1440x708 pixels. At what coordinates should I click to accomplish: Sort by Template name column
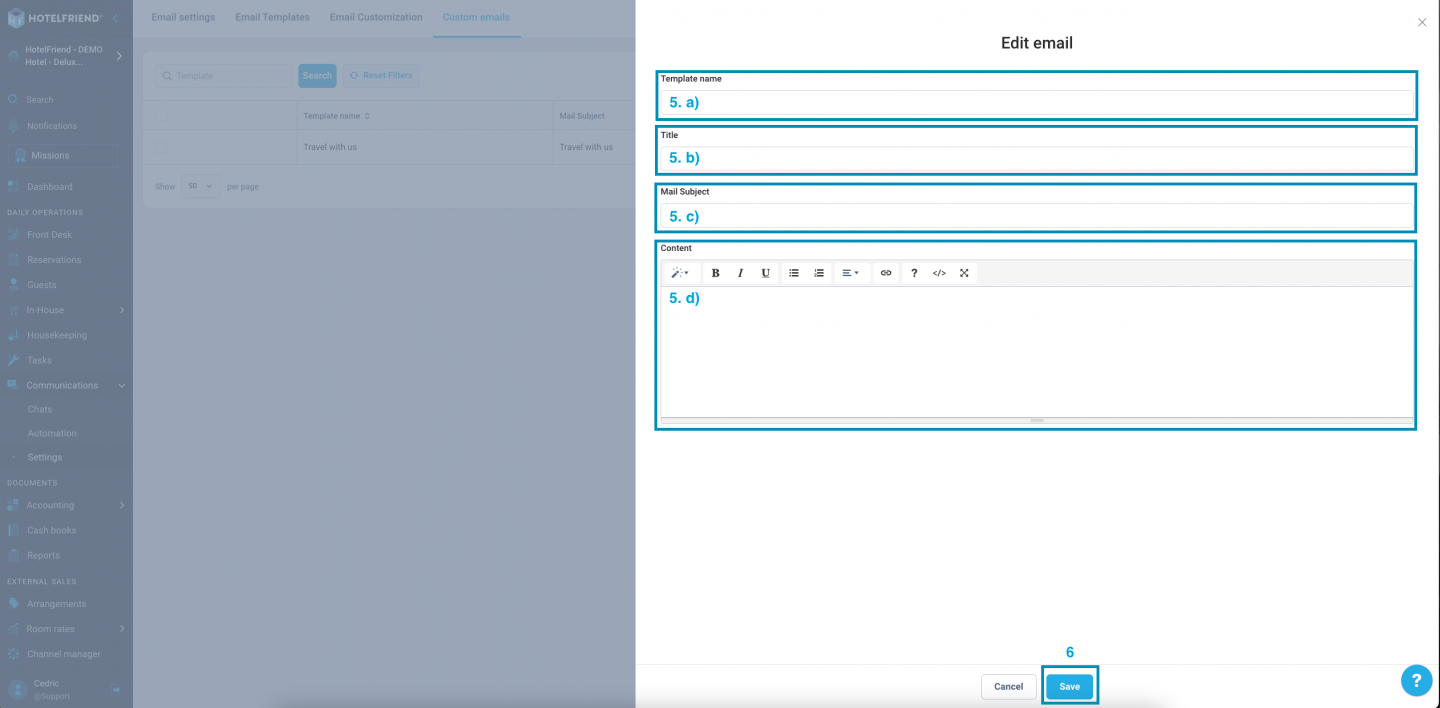pyautogui.click(x=336, y=116)
